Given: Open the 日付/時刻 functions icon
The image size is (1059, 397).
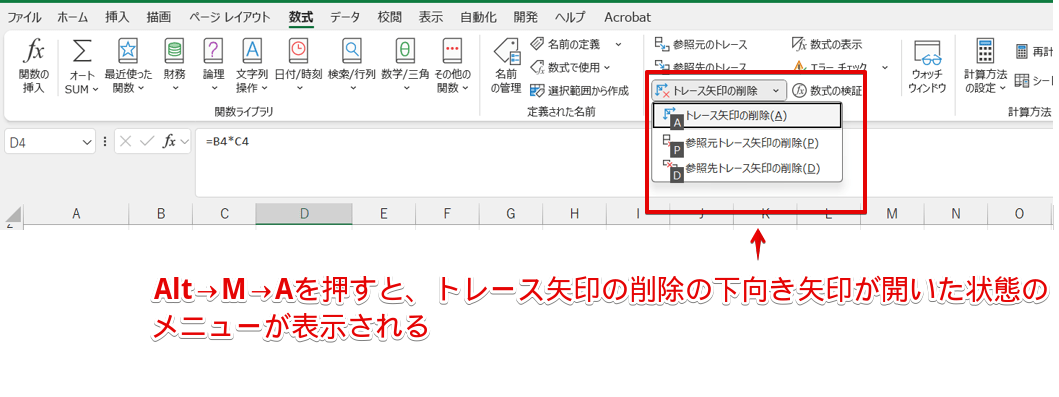Looking at the screenshot, I should [298, 50].
